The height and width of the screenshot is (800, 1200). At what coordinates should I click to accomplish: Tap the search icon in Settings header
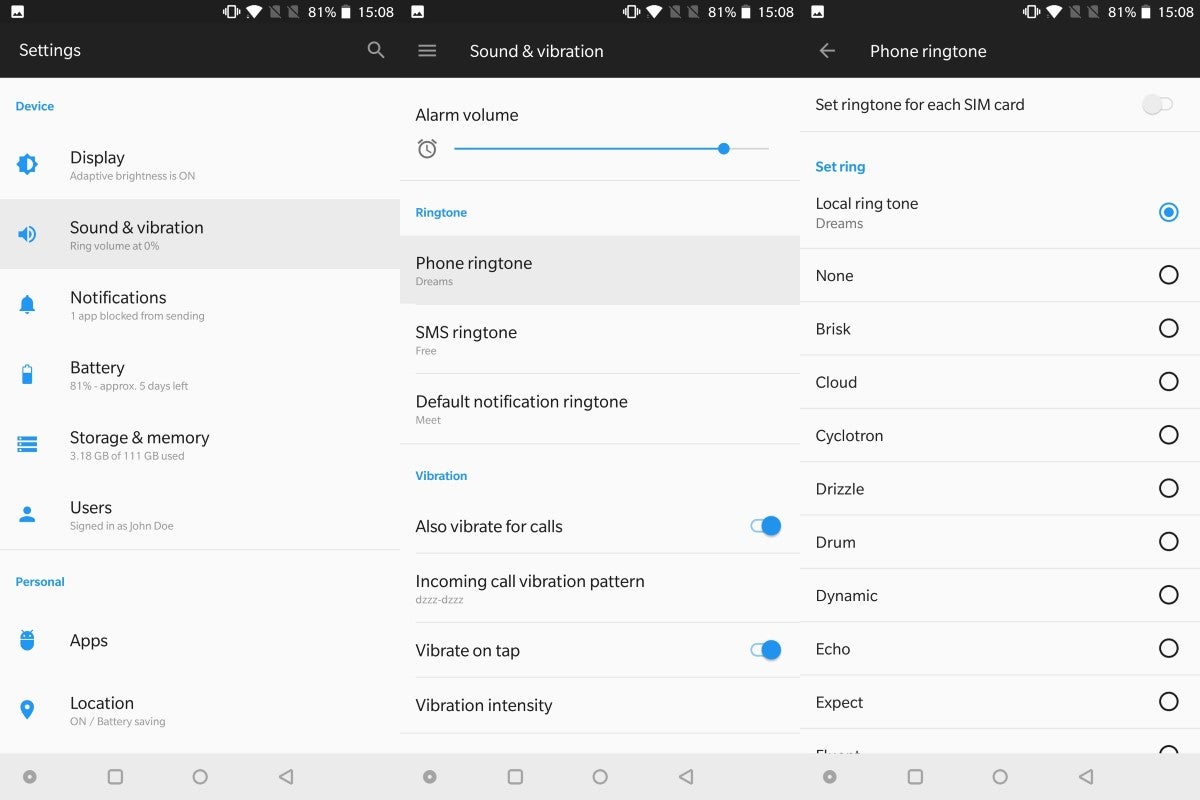[376, 50]
